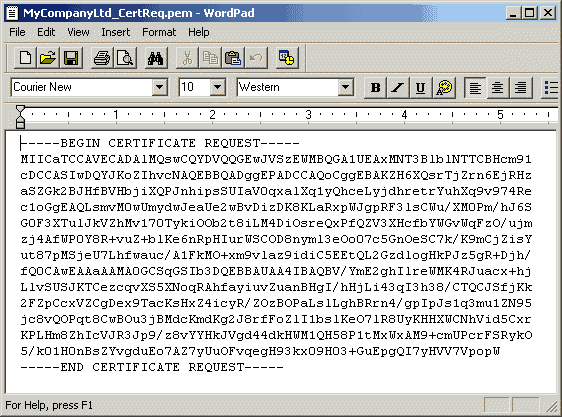Create a new document with New icon
The image size is (562, 417).
click(x=25, y=58)
